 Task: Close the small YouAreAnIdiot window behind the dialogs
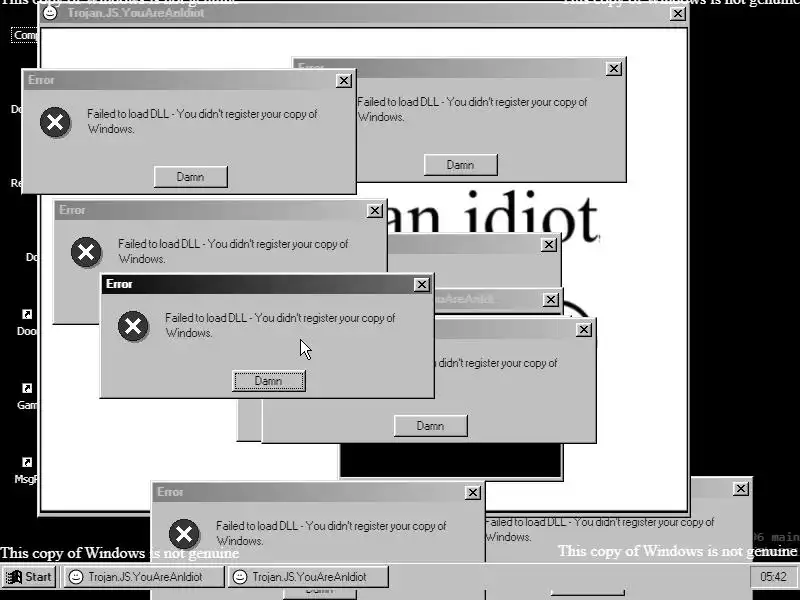tap(551, 299)
